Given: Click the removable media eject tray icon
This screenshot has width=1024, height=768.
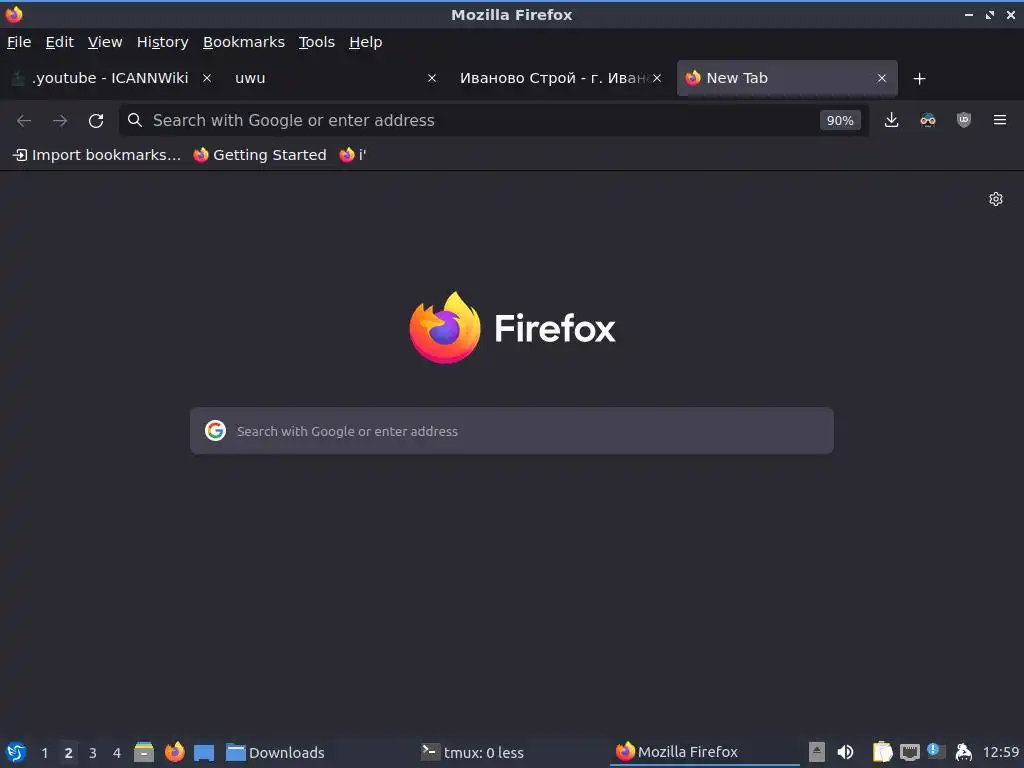Looking at the screenshot, I should [x=816, y=752].
